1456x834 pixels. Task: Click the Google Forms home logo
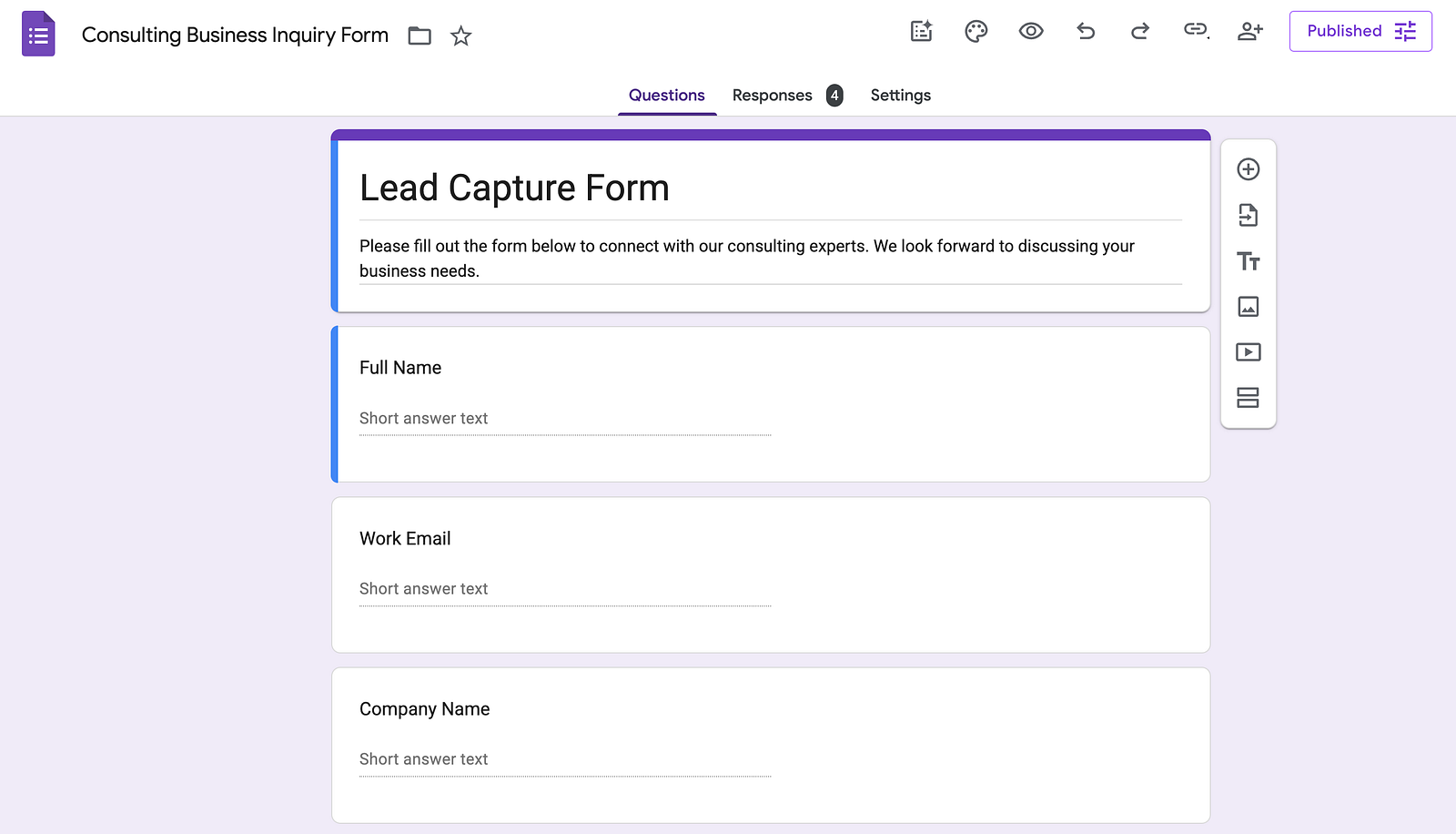point(38,34)
